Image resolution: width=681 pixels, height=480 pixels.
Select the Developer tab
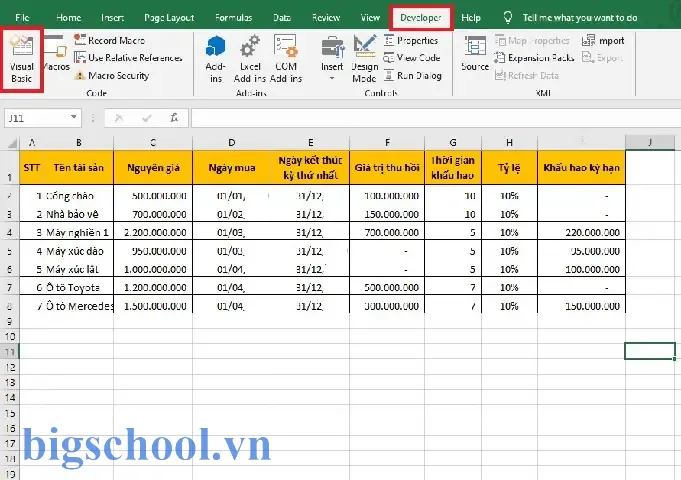[x=420, y=18]
